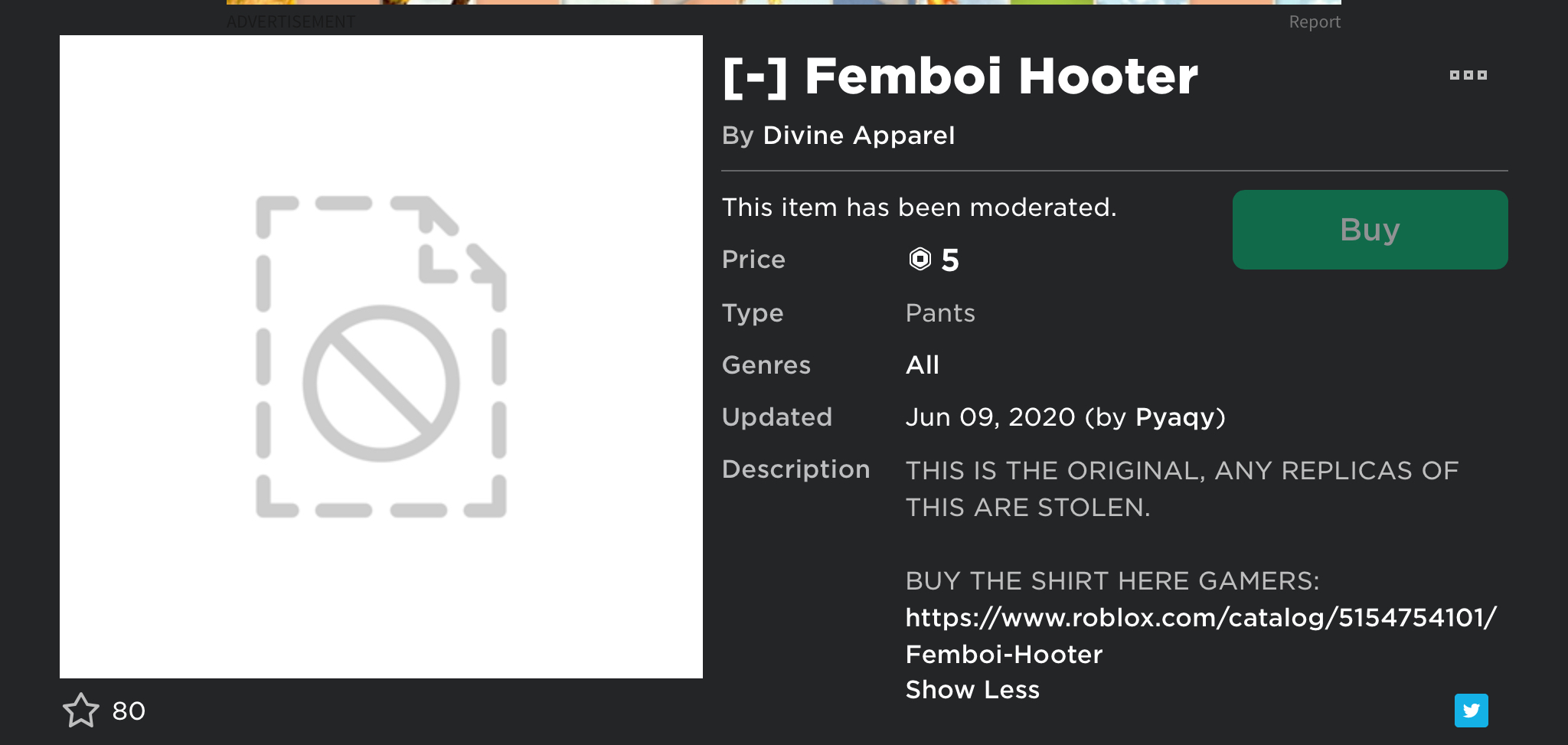The width and height of the screenshot is (1568, 745).
Task: Click the advertisement banner strip at top
Action: [x=782, y=2]
